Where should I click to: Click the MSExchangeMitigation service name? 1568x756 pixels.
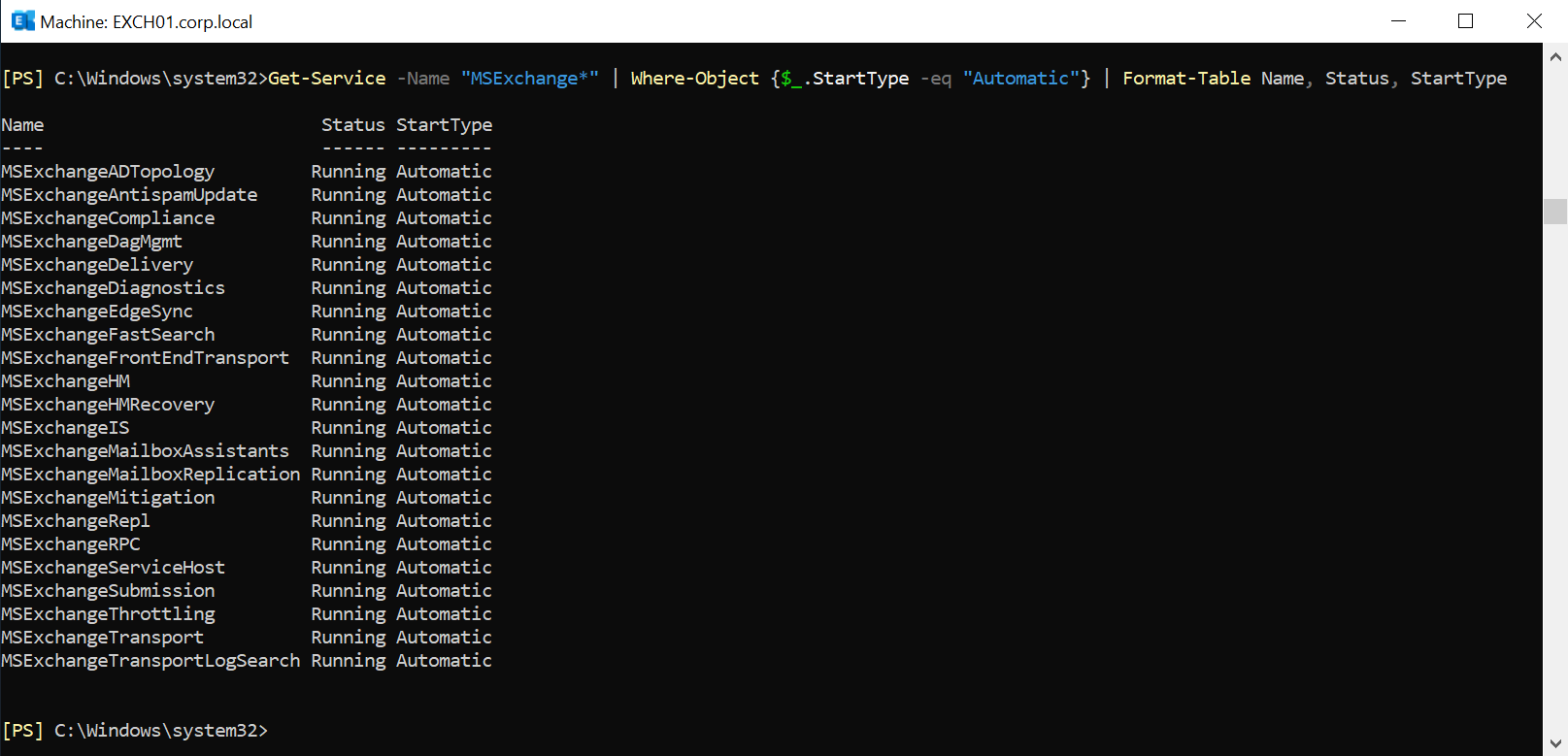tap(108, 498)
